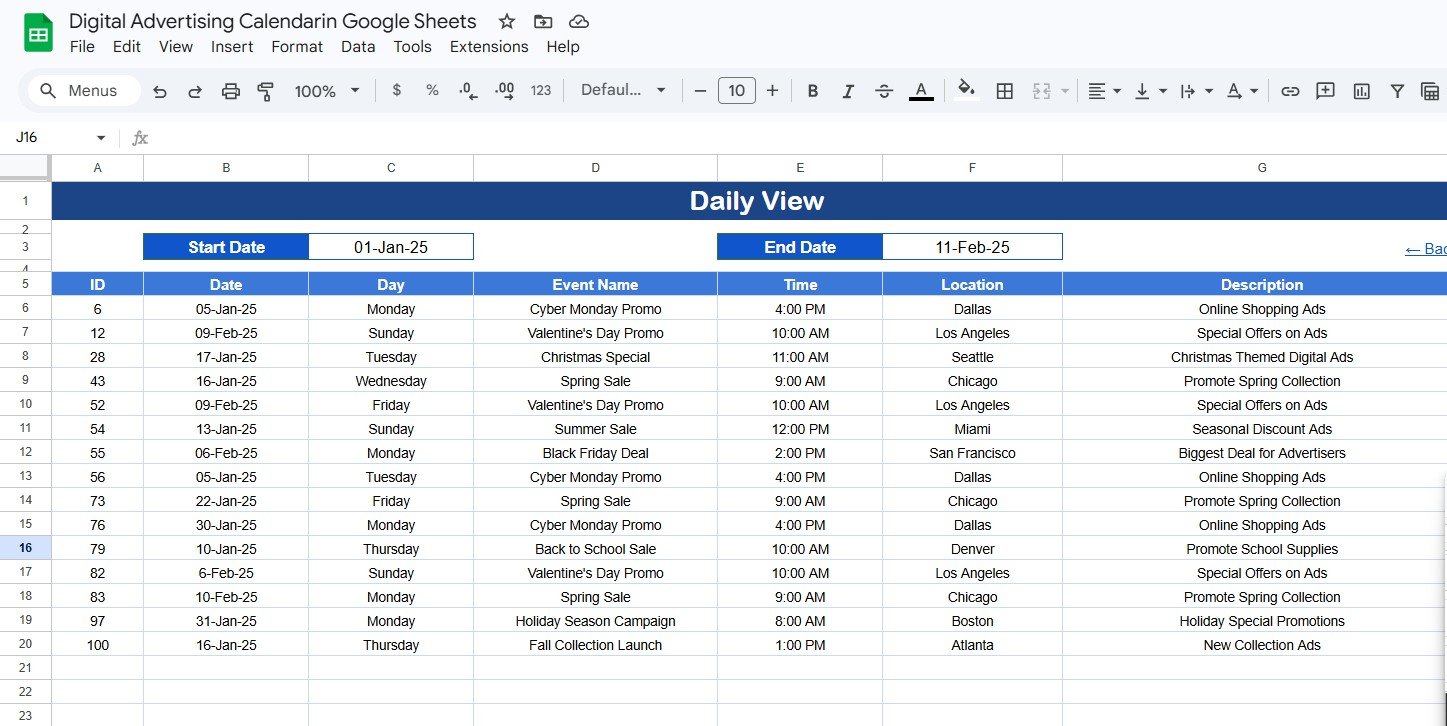Print the spreadsheet
This screenshot has width=1447, height=726.
pyautogui.click(x=231, y=91)
